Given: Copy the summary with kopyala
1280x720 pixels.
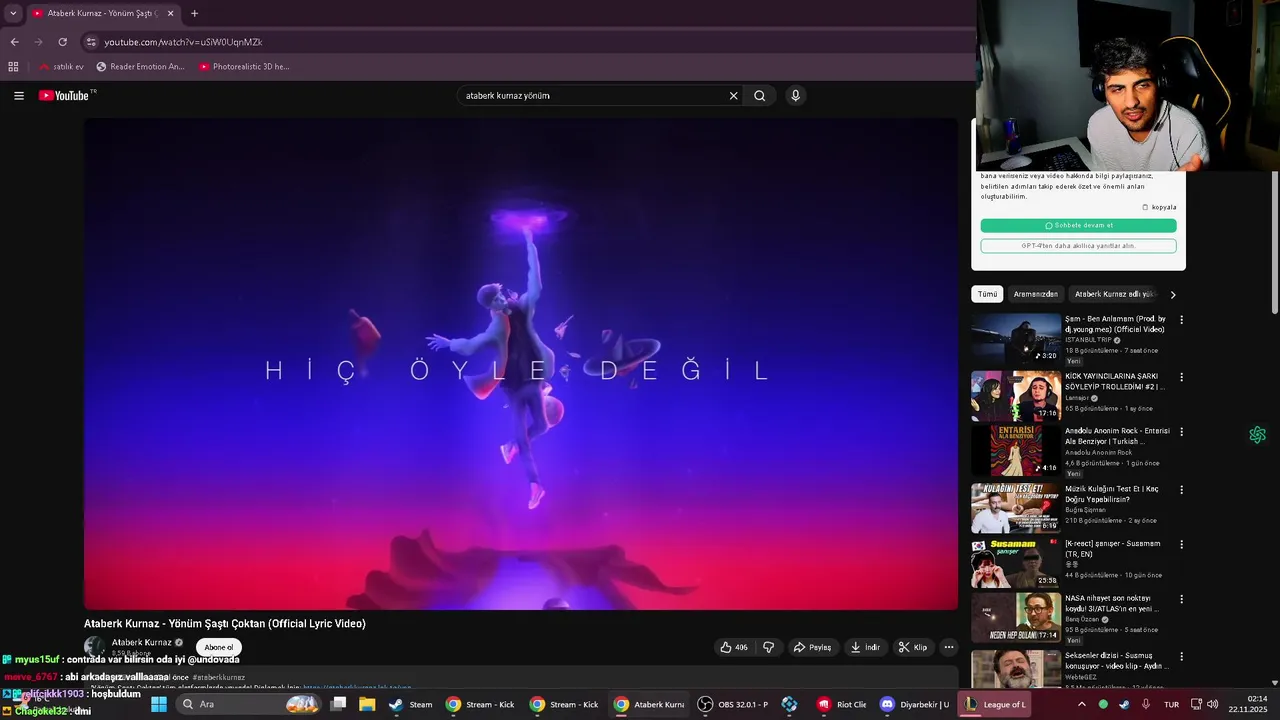Looking at the screenshot, I should 1159,207.
